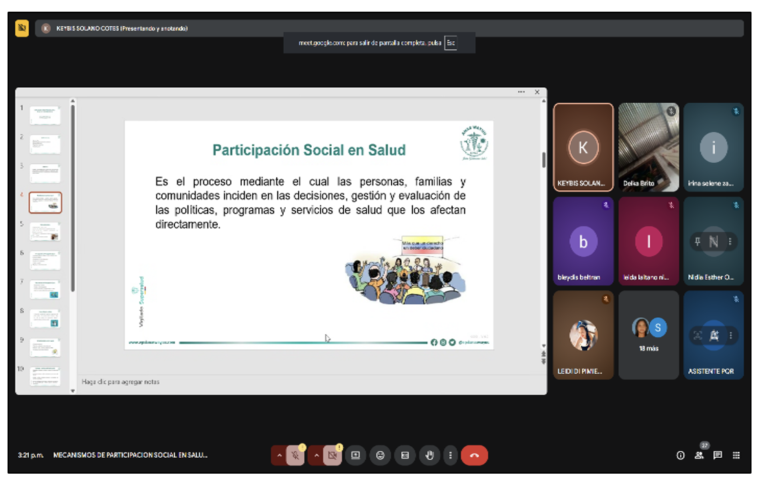This screenshot has width=768, height=486.
Task: Expand audio settings arrow beside microphone
Action: coord(279,455)
